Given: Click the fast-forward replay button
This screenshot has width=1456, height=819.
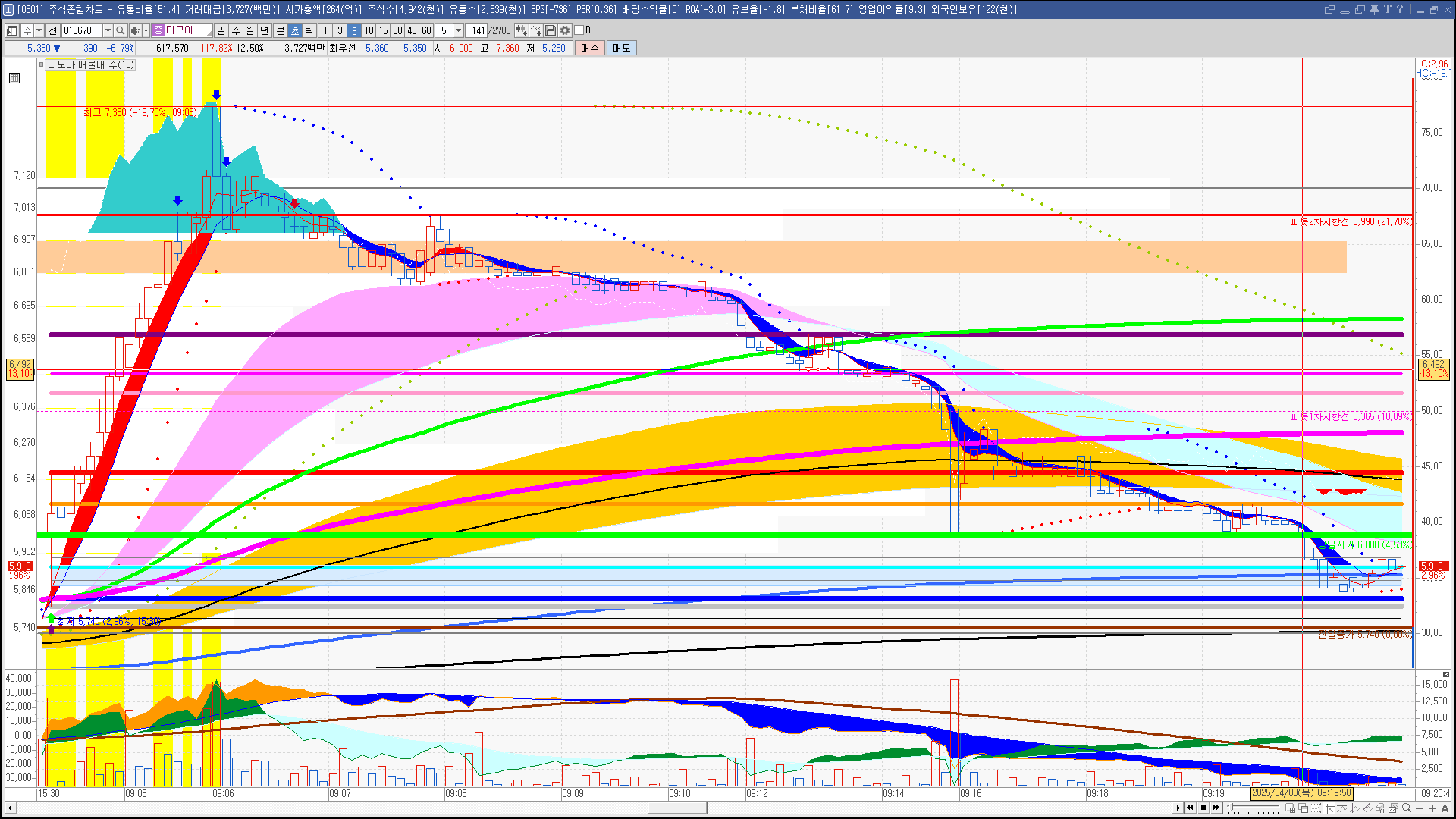Looking at the screenshot, I should tap(1216, 808).
